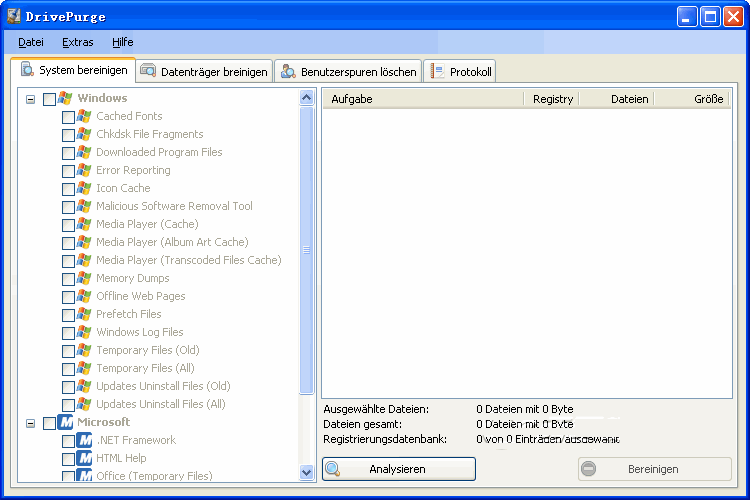
Task: Enable Media Player (Transcoded Files Cache) checkbox
Action: click(68, 261)
